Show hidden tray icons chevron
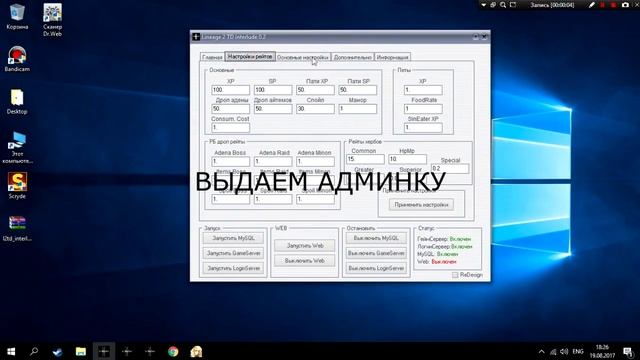The height and width of the screenshot is (360, 640). coord(542,351)
